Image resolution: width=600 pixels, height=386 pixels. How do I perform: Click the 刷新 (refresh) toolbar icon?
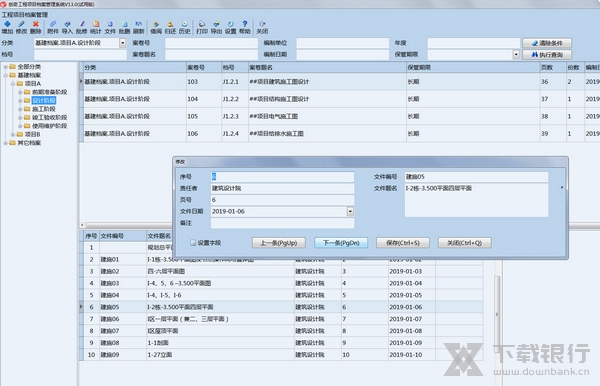[139, 27]
